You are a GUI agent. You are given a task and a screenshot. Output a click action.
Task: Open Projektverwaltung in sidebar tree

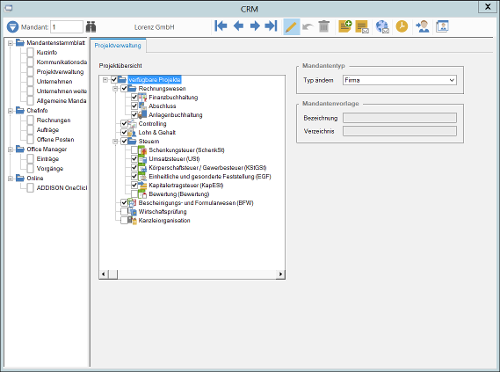click(x=60, y=72)
